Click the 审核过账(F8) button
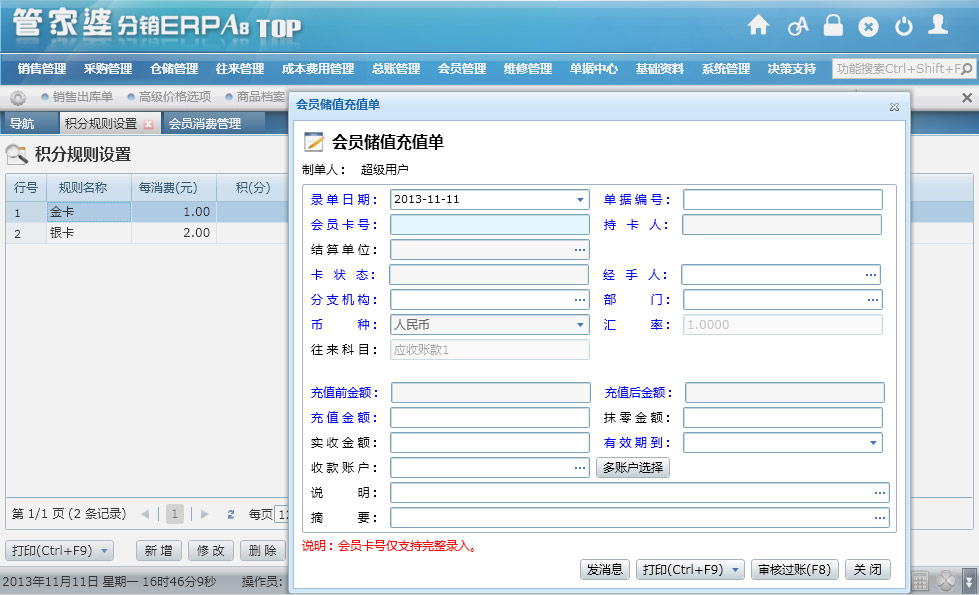979x595 pixels. click(x=794, y=570)
